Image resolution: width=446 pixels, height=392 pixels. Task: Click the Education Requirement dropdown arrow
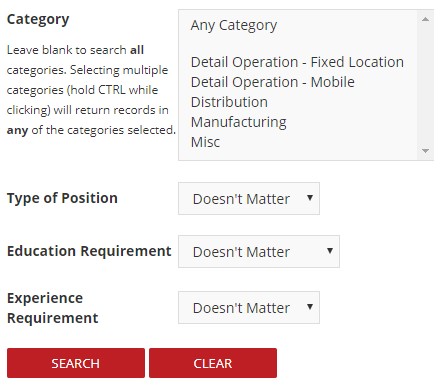pos(330,251)
